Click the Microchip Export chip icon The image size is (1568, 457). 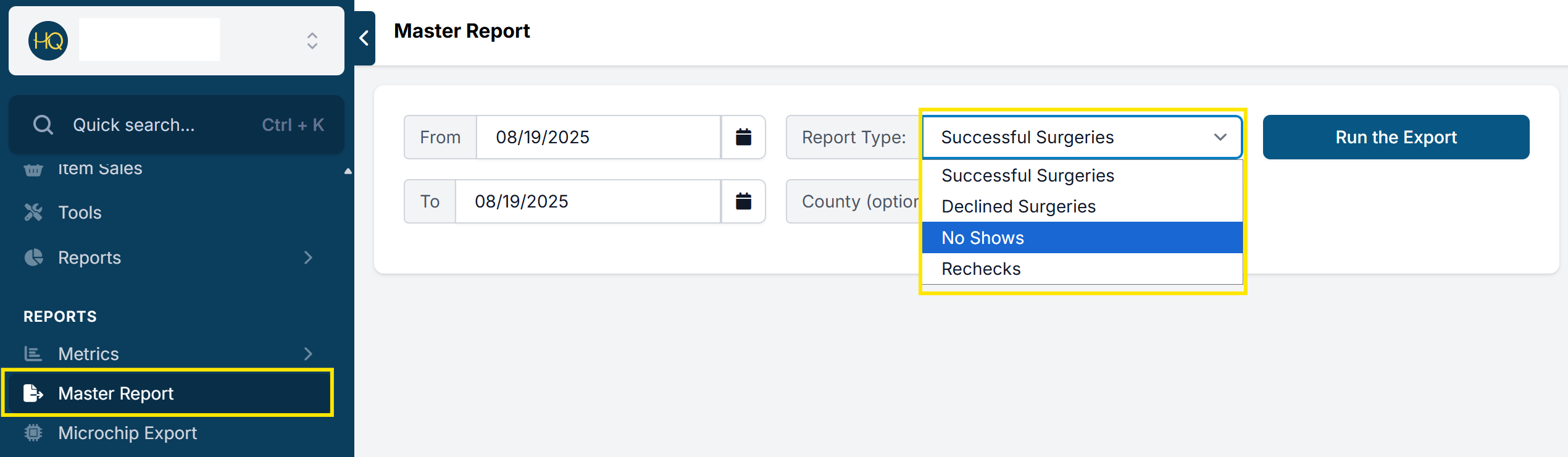pos(33,433)
